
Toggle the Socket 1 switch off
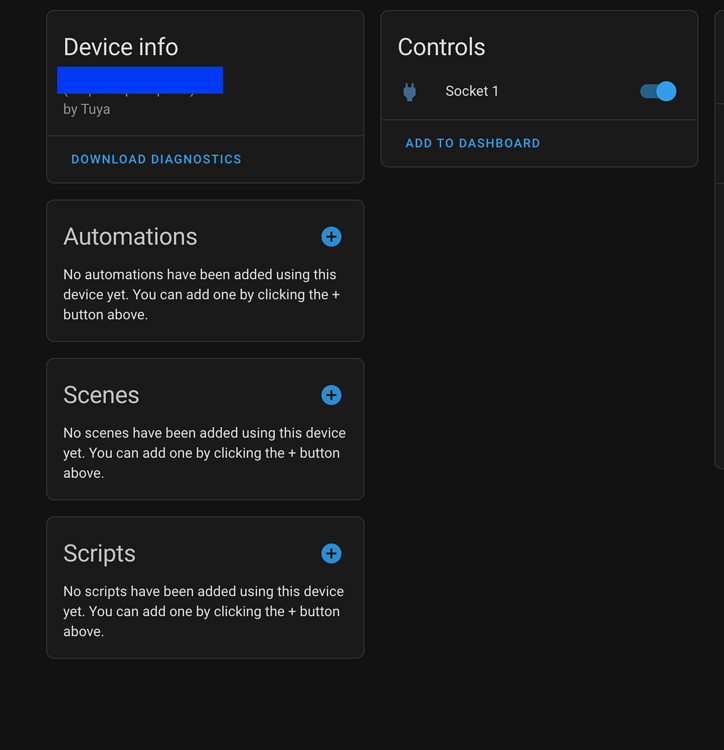click(x=658, y=91)
